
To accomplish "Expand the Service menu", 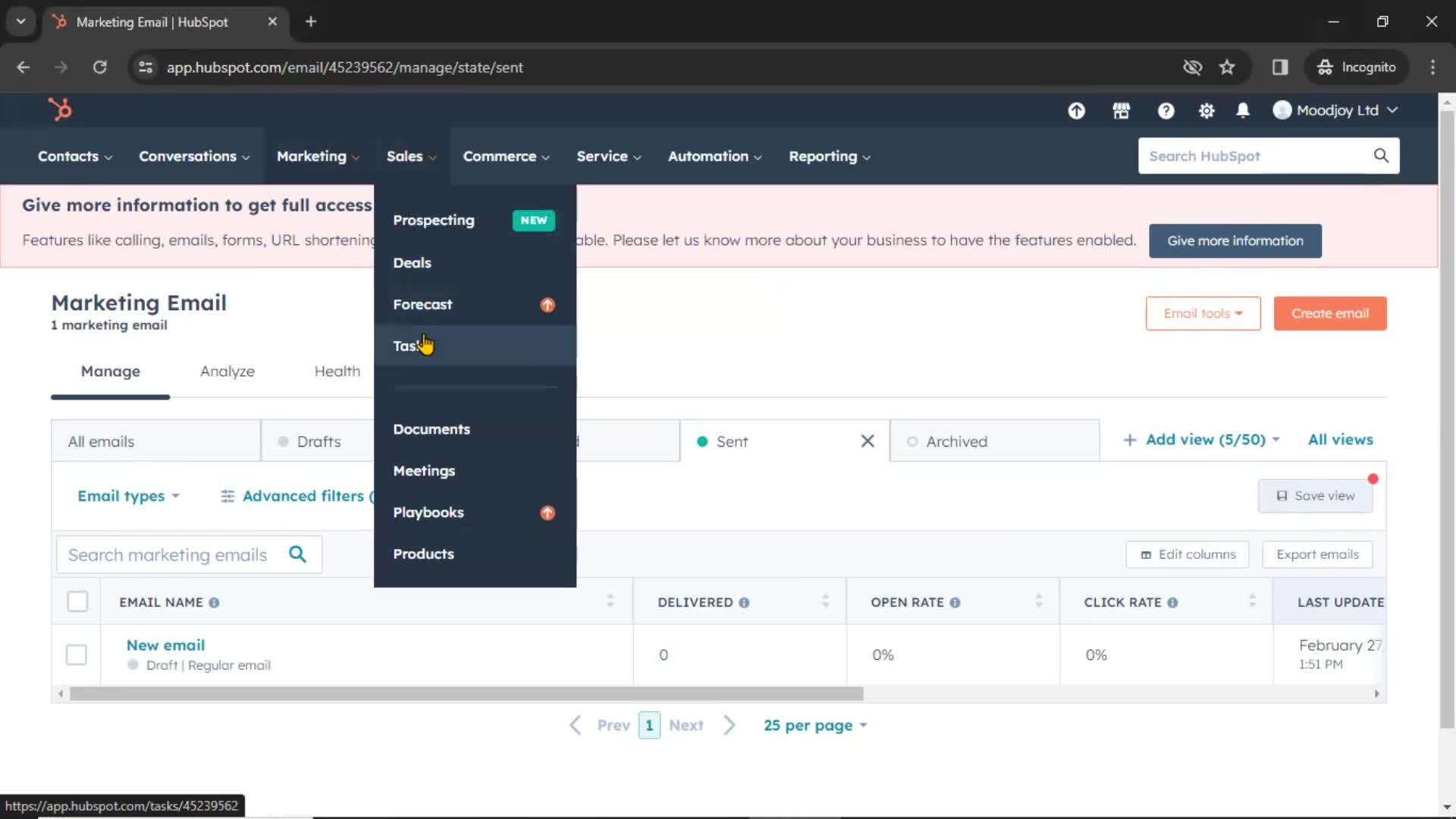I will point(609,156).
